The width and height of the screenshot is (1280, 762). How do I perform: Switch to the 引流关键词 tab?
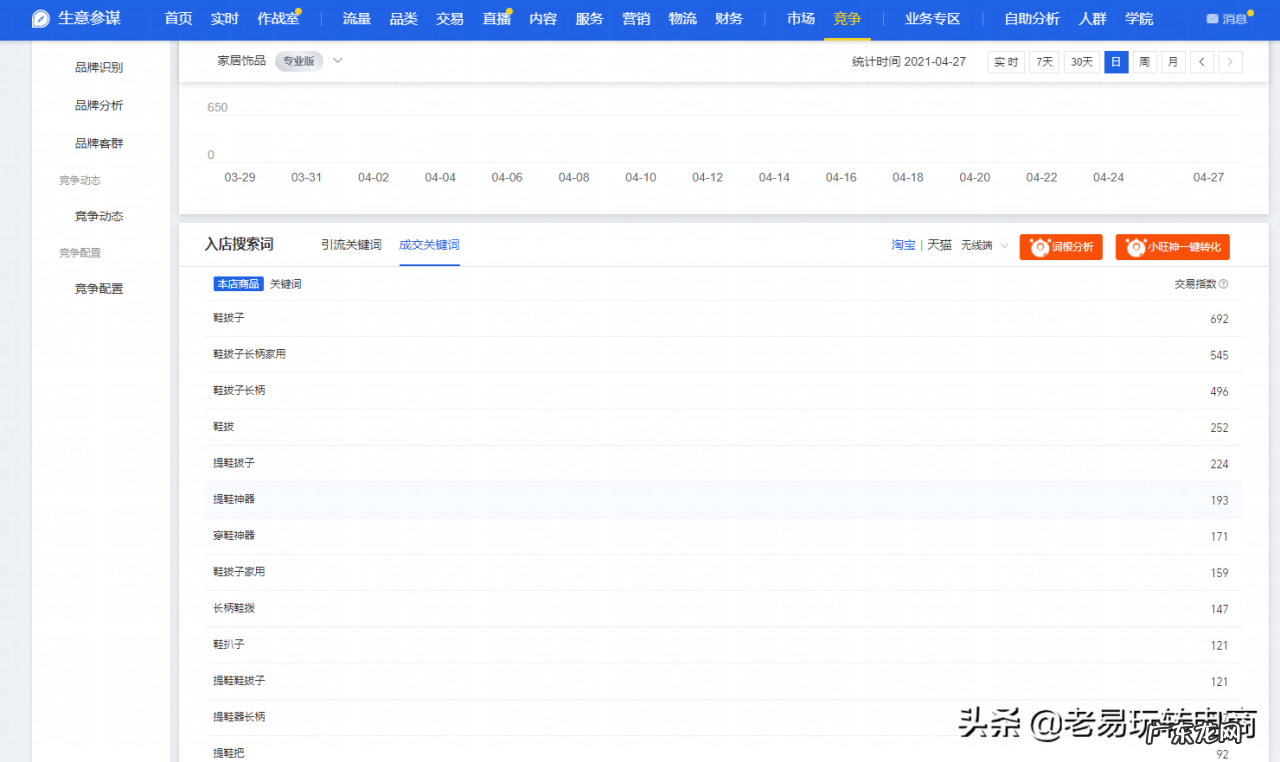point(351,243)
